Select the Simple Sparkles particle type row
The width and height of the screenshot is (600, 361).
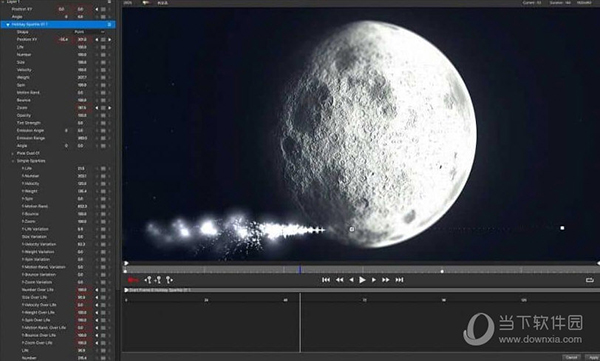click(31, 161)
